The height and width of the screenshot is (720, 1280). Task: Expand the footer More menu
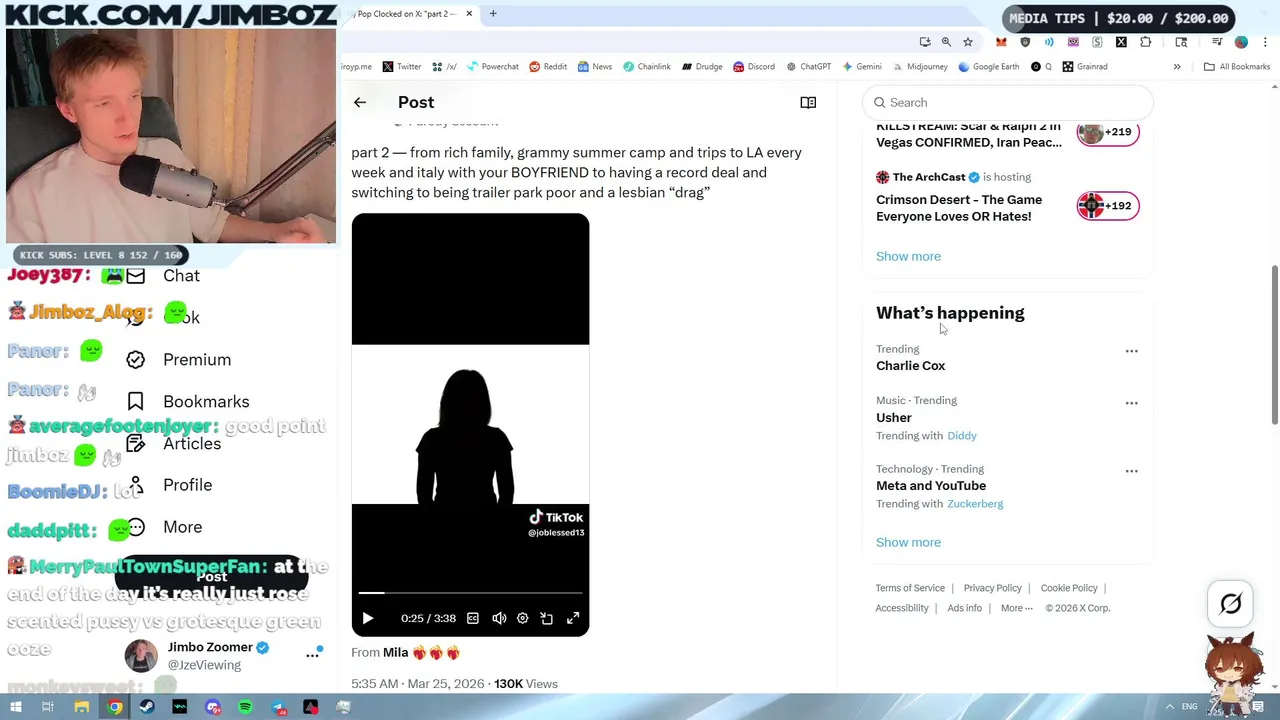1016,608
